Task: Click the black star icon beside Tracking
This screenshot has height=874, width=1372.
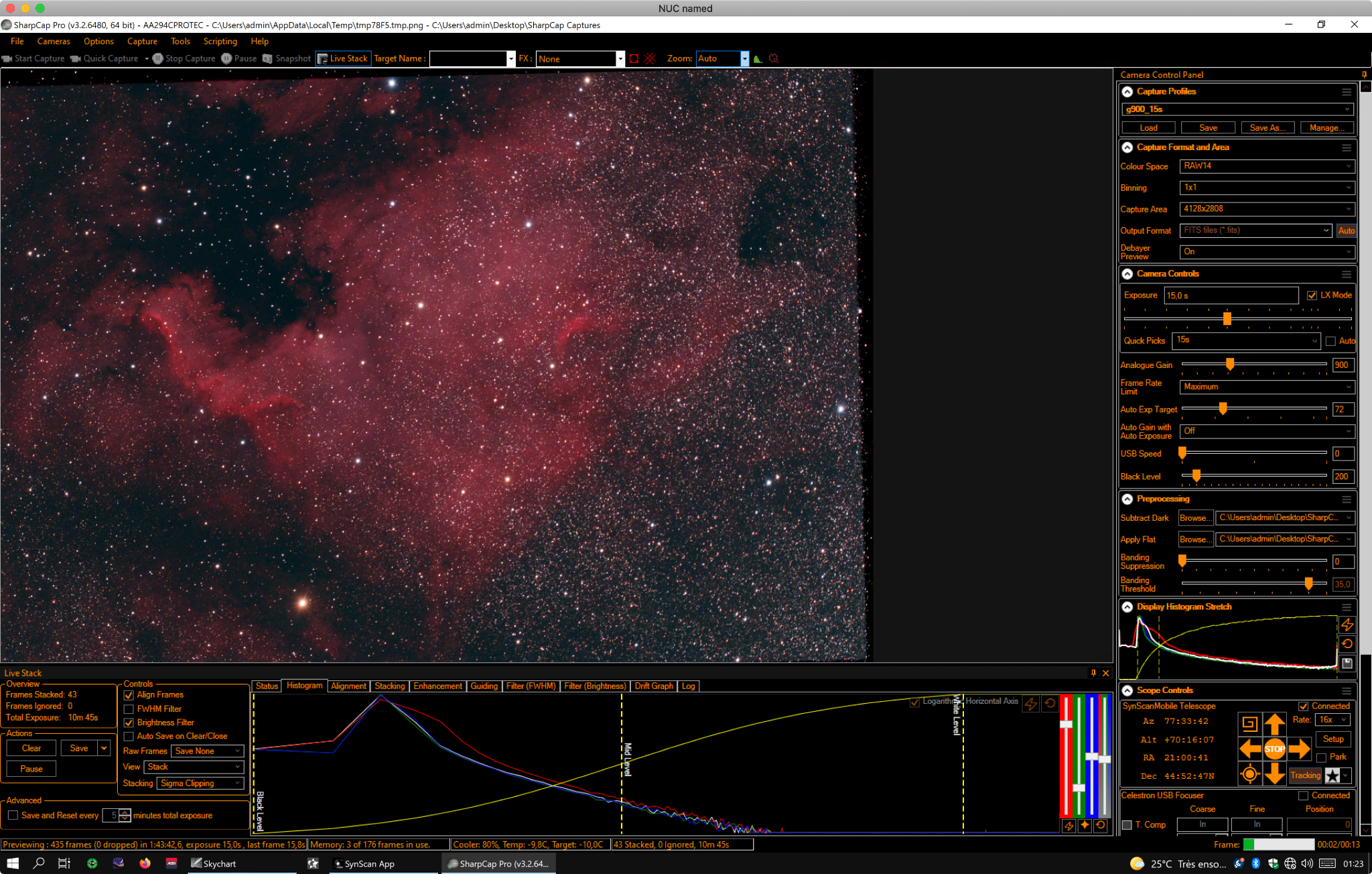Action: click(1332, 775)
